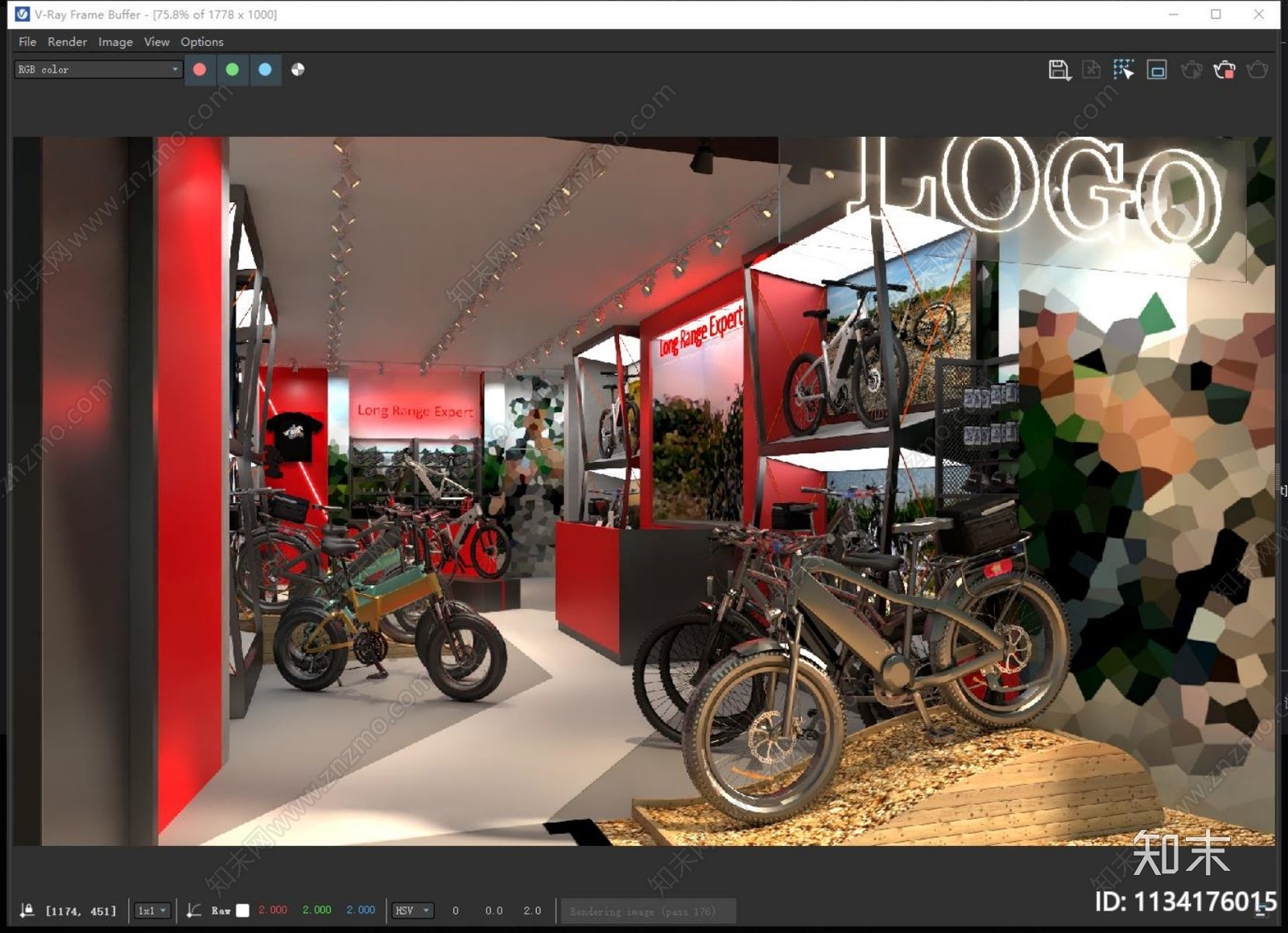Select the blue value 2.000
The width and height of the screenshot is (1288, 933).
coord(361,910)
